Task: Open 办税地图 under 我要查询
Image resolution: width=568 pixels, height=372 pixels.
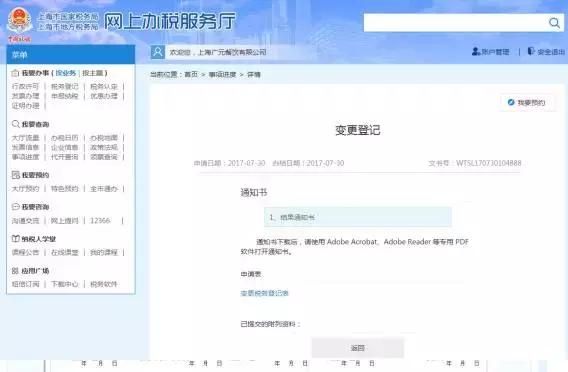Action: (104, 138)
